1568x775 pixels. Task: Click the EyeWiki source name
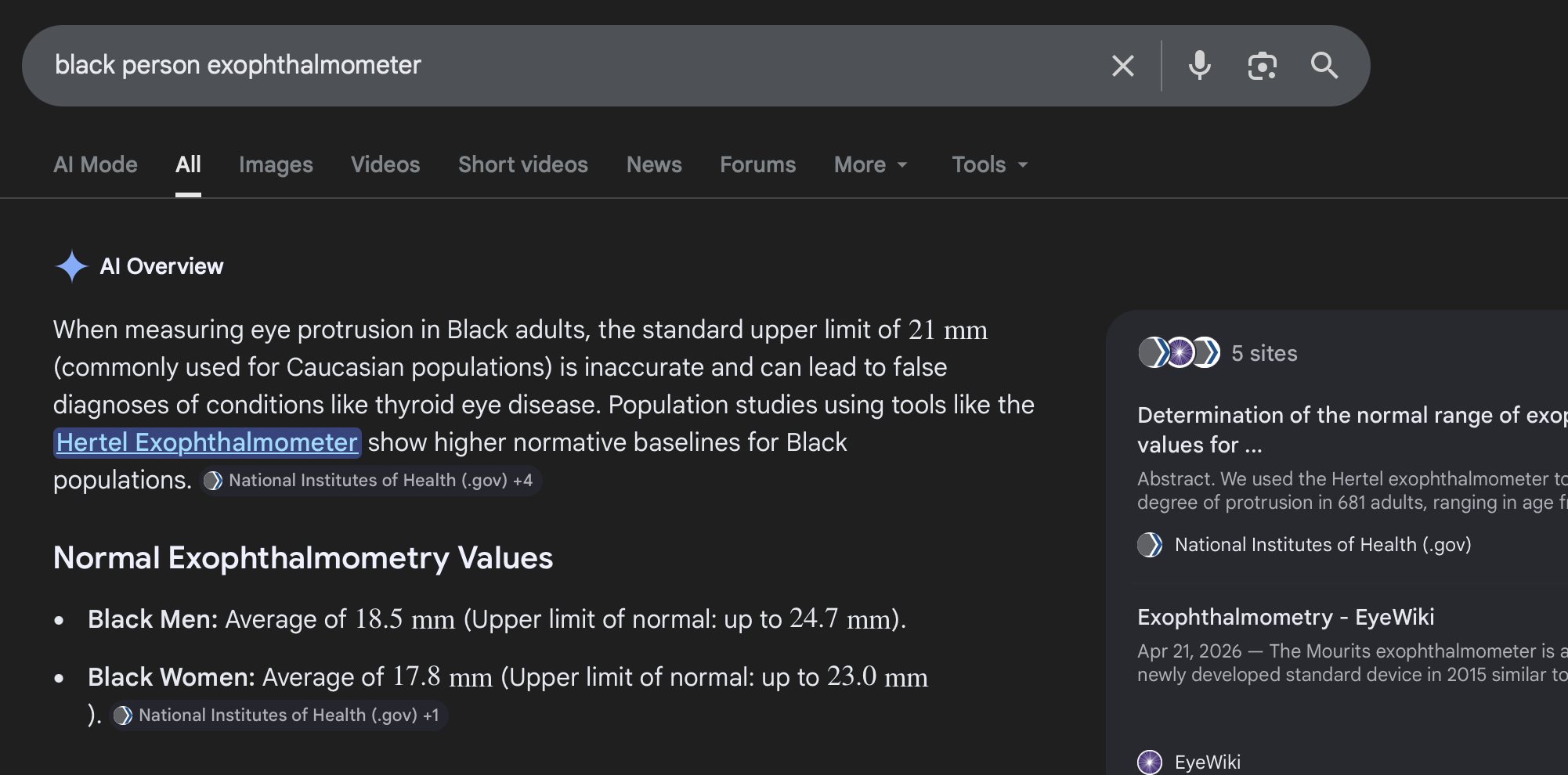[x=1208, y=762]
